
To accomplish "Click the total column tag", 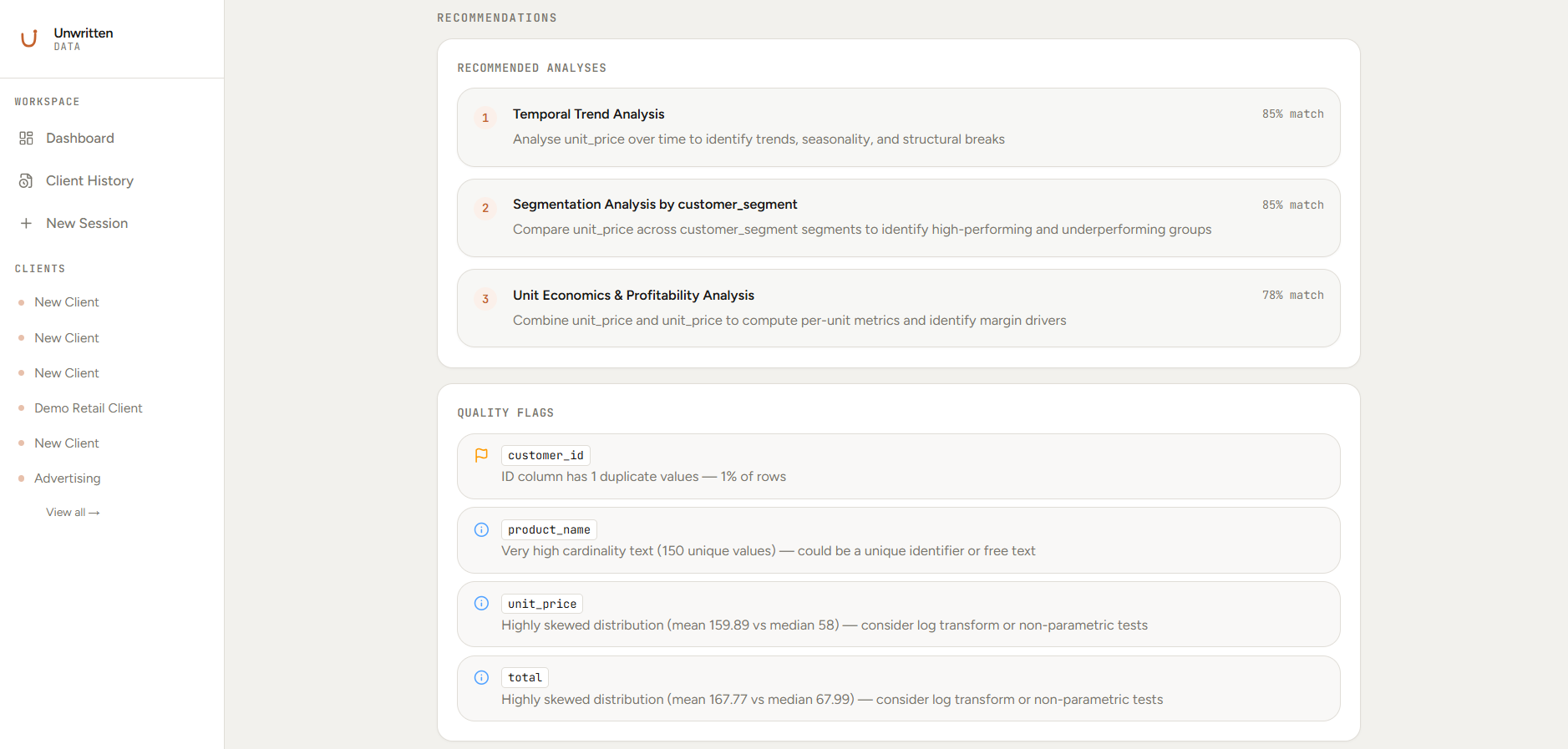I will point(525,677).
